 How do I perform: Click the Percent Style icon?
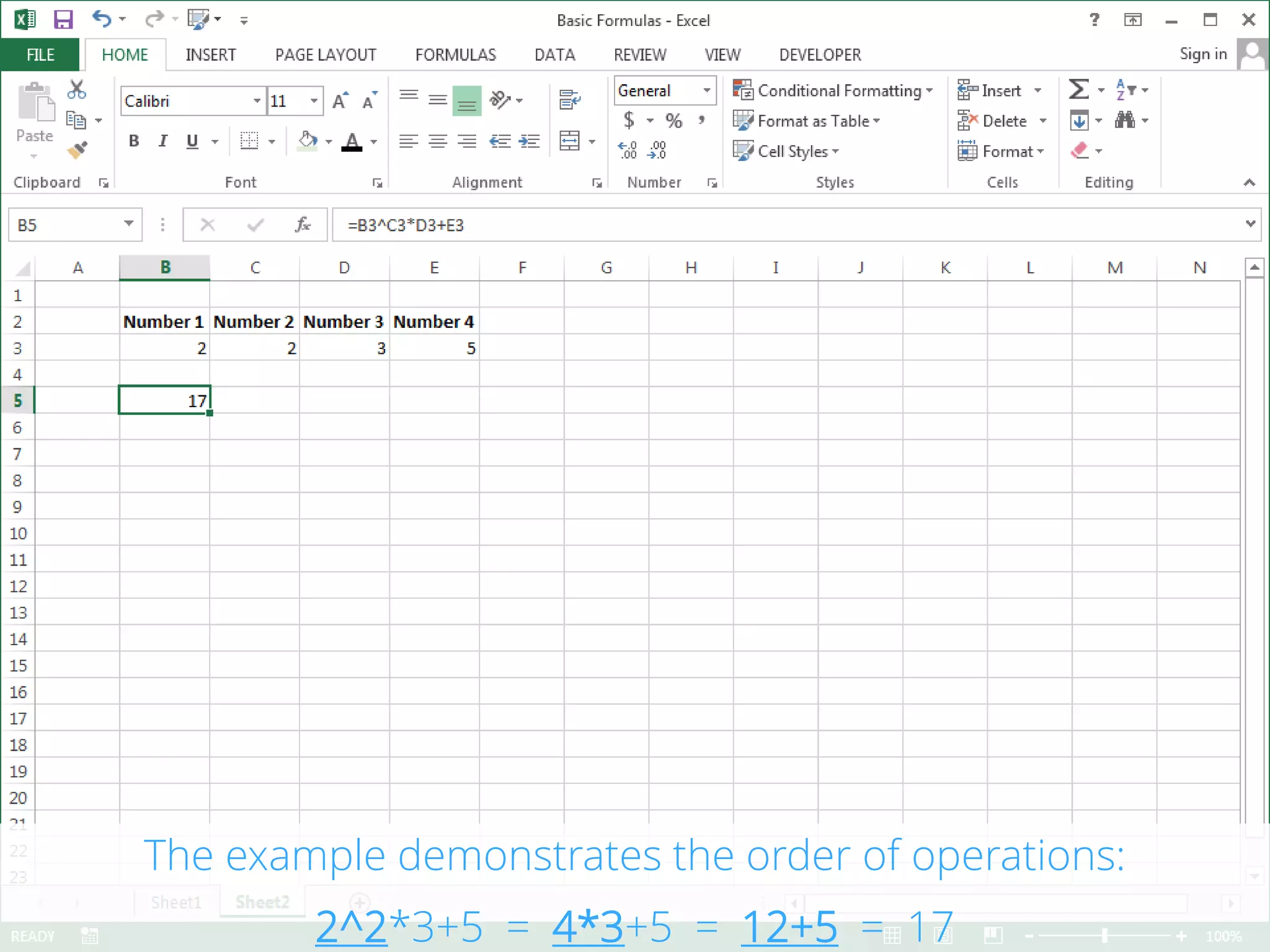tap(673, 120)
